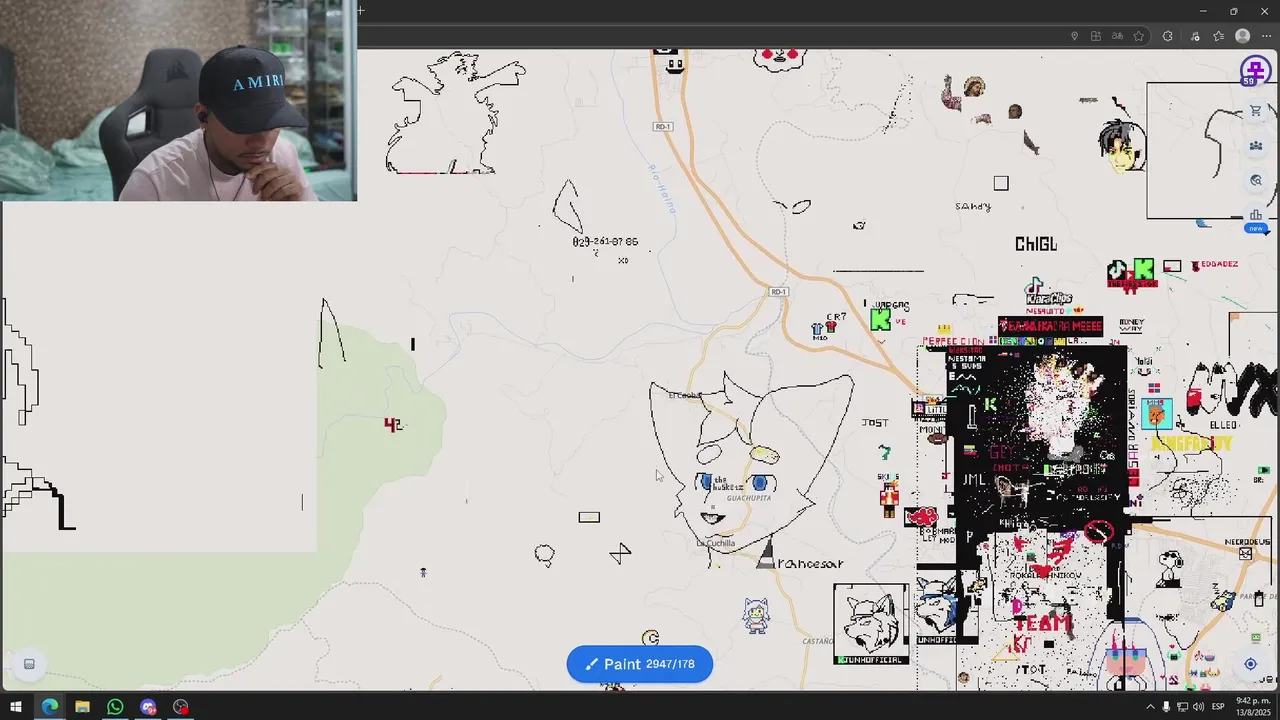Image resolution: width=1280 pixels, height=720 pixels.
Task: Open the browser profile avatar
Action: pos(1243,36)
